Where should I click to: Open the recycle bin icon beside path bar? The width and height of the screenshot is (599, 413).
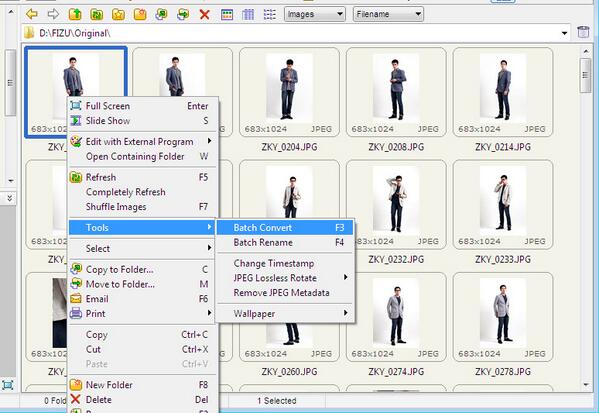tap(583, 32)
